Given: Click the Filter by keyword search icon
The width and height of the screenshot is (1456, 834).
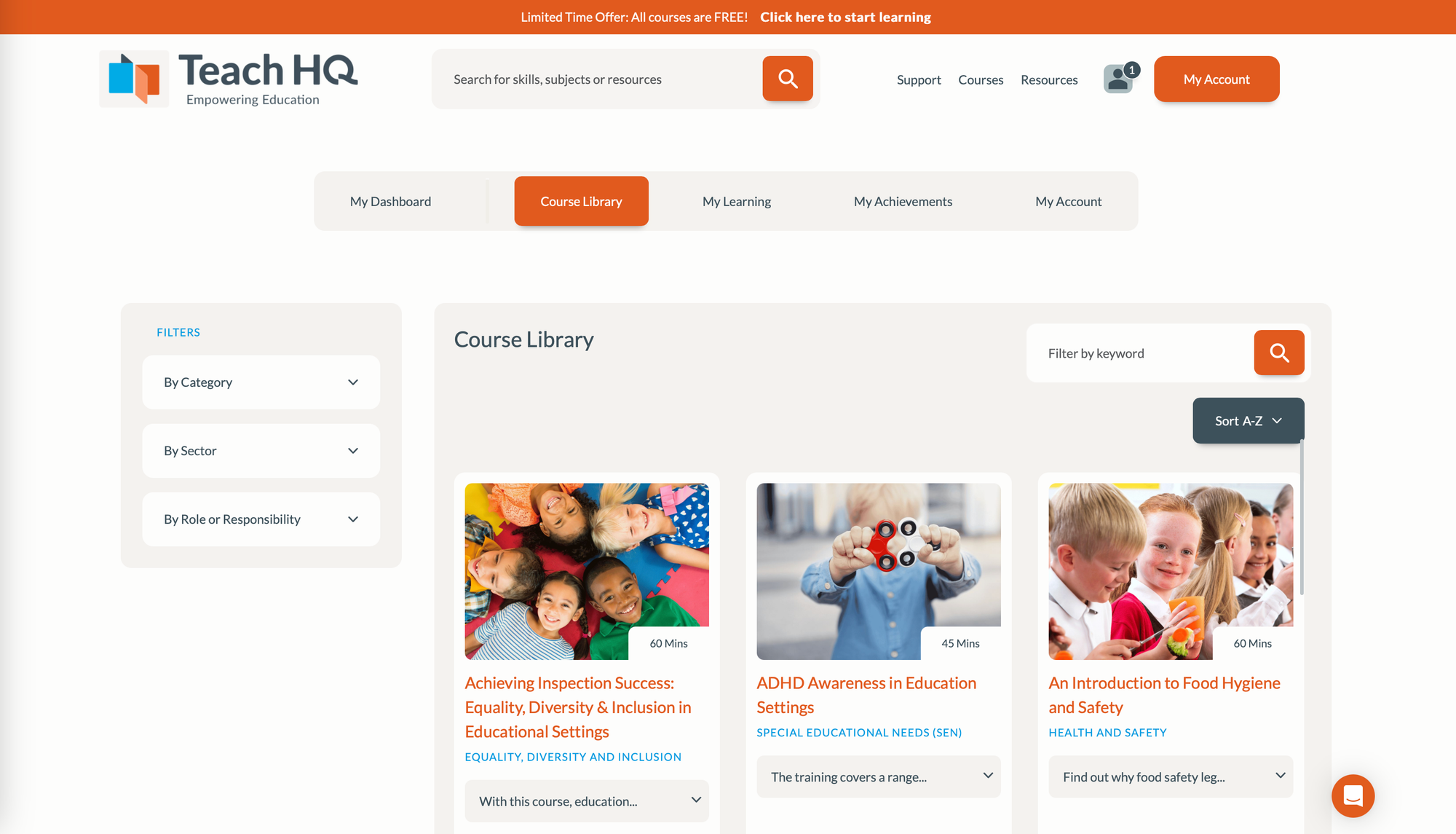Looking at the screenshot, I should tap(1278, 353).
